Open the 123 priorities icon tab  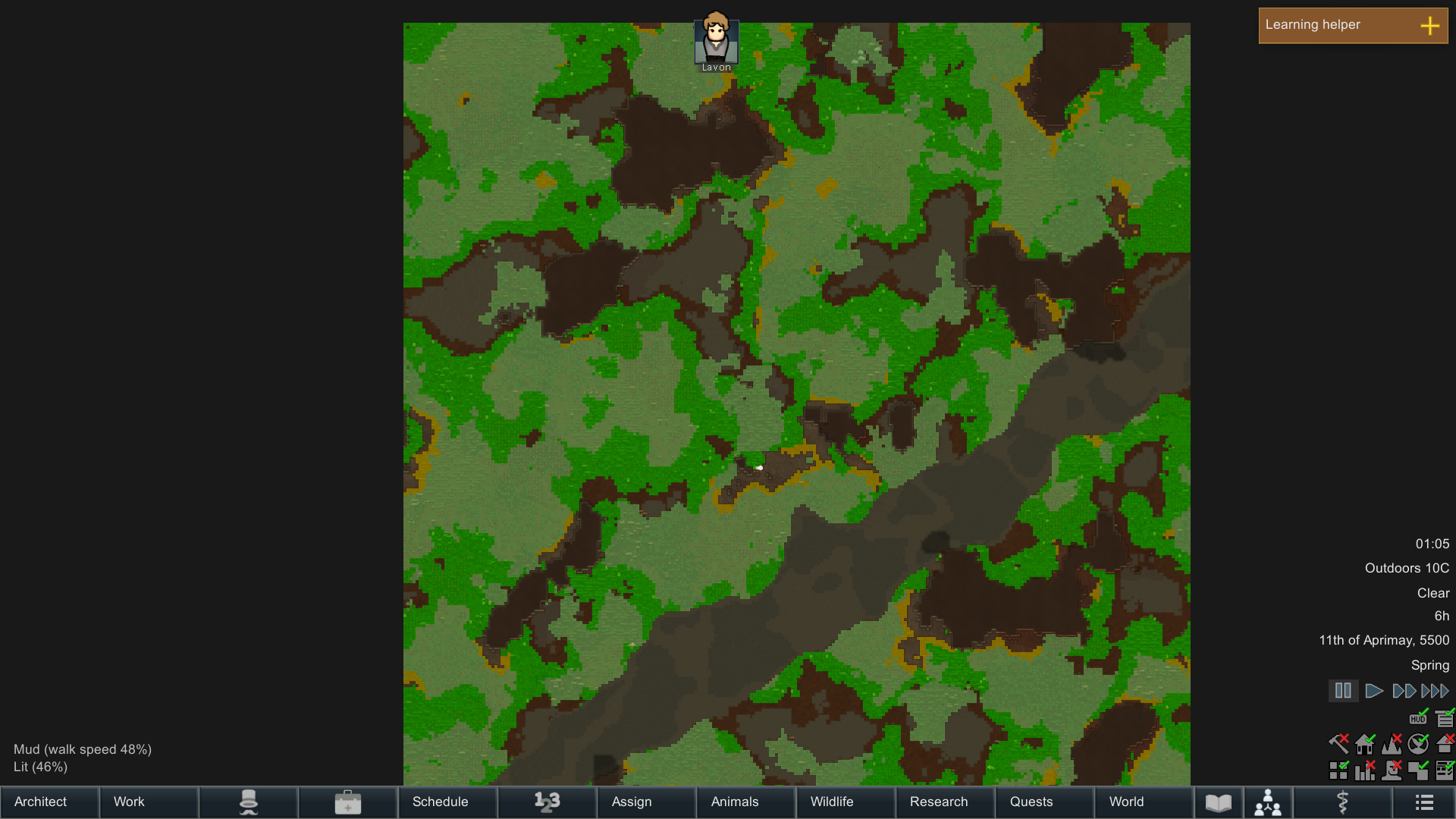click(547, 802)
